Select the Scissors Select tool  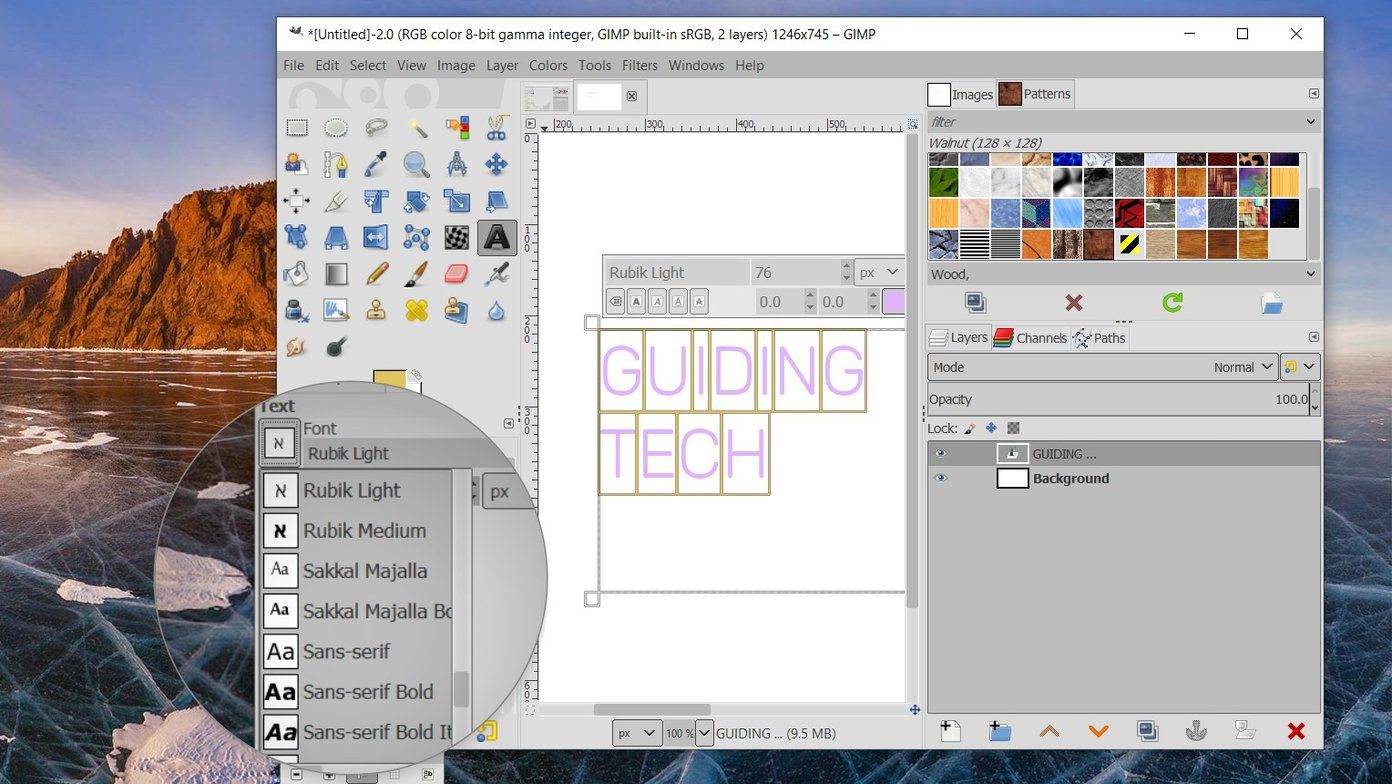point(496,128)
